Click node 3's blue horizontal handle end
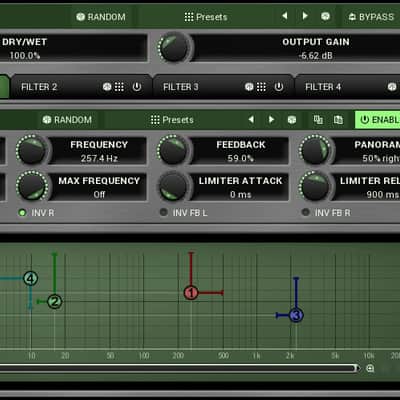The height and width of the screenshot is (400, 400). (277, 315)
